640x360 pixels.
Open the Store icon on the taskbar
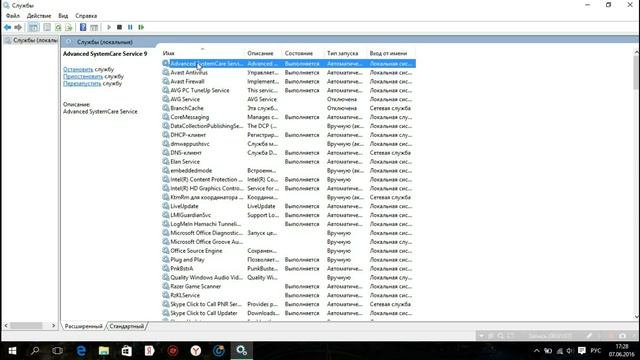(127, 351)
